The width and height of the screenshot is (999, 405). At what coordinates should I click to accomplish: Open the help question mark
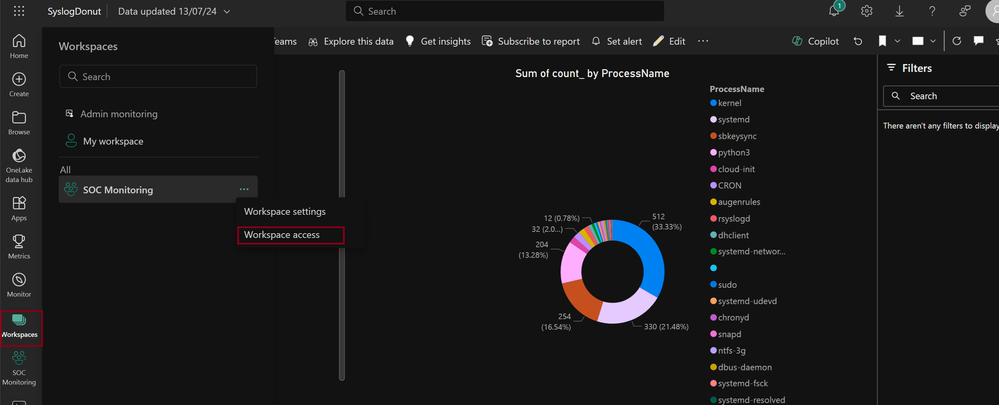click(x=932, y=11)
